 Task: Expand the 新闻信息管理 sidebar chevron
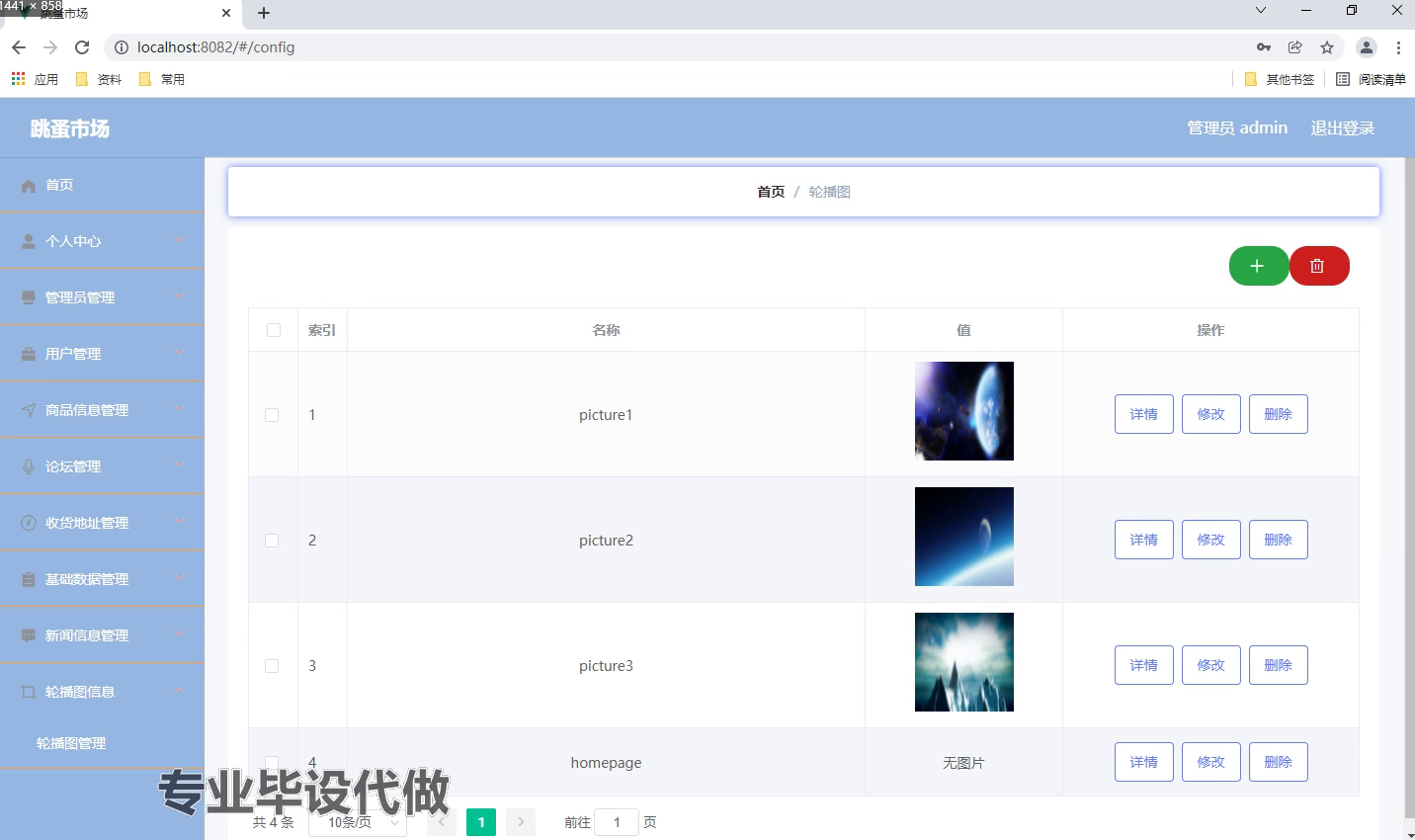[179, 634]
